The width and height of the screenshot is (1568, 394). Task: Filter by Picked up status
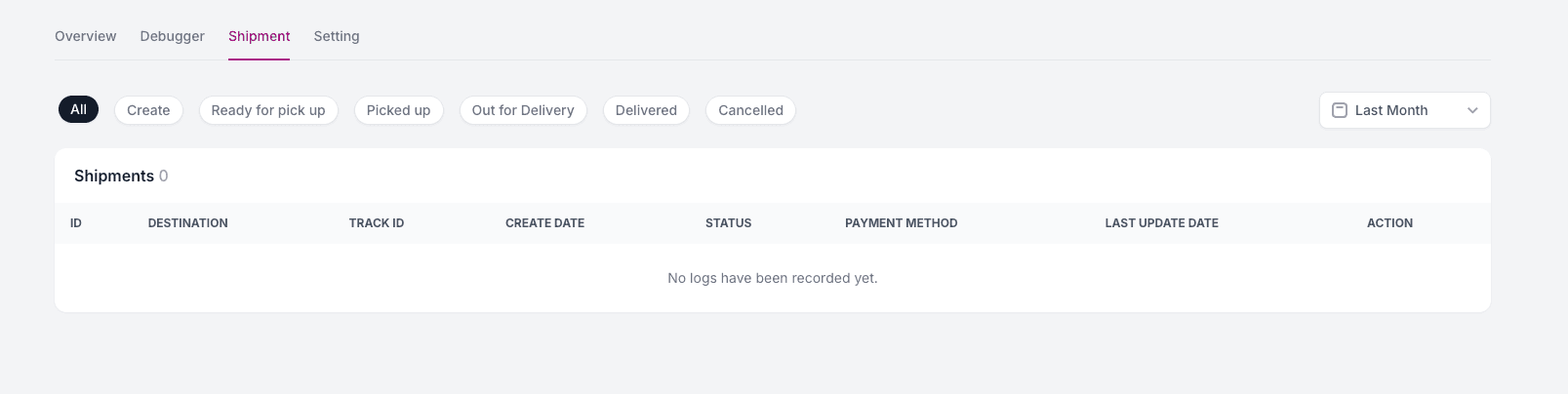click(x=398, y=110)
